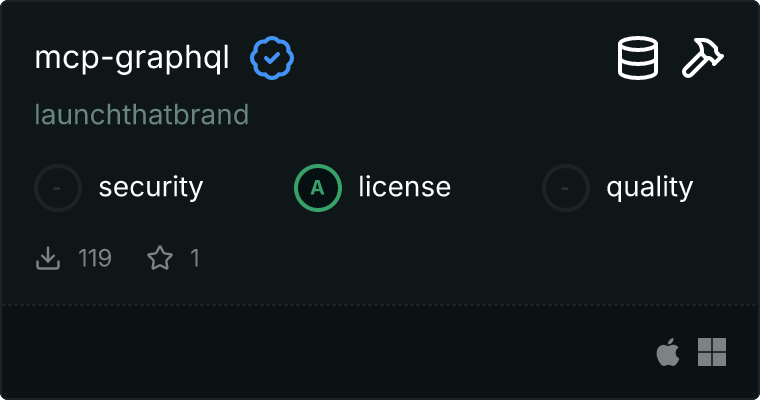Click blank space right of the verified badge
The width and height of the screenshot is (760, 400).
(x=450, y=59)
